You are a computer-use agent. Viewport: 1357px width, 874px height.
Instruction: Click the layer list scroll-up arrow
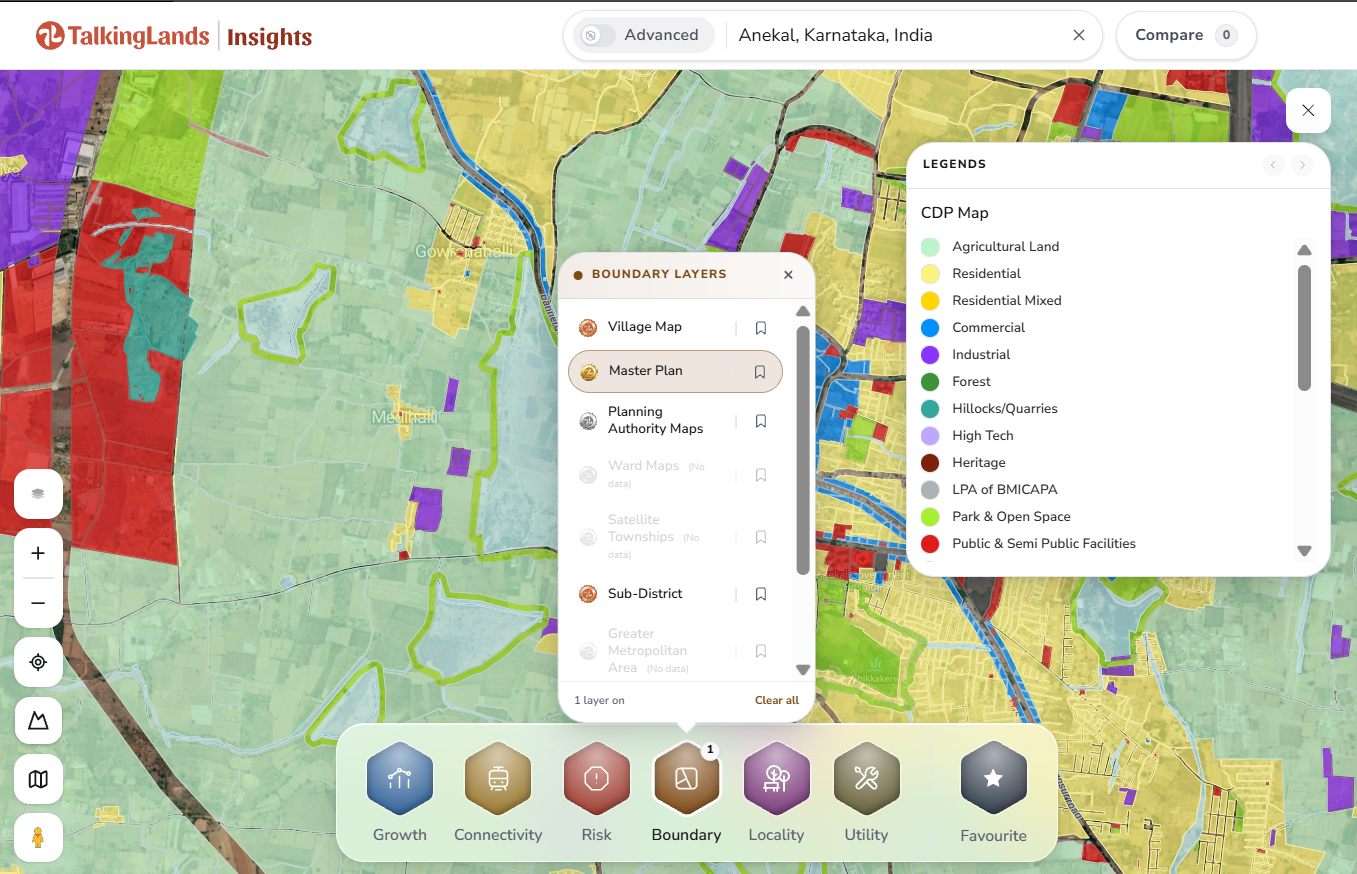(803, 311)
